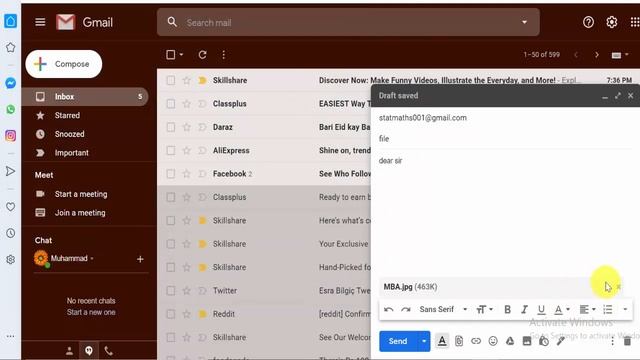Refresh the inbox list

[x=202, y=55]
